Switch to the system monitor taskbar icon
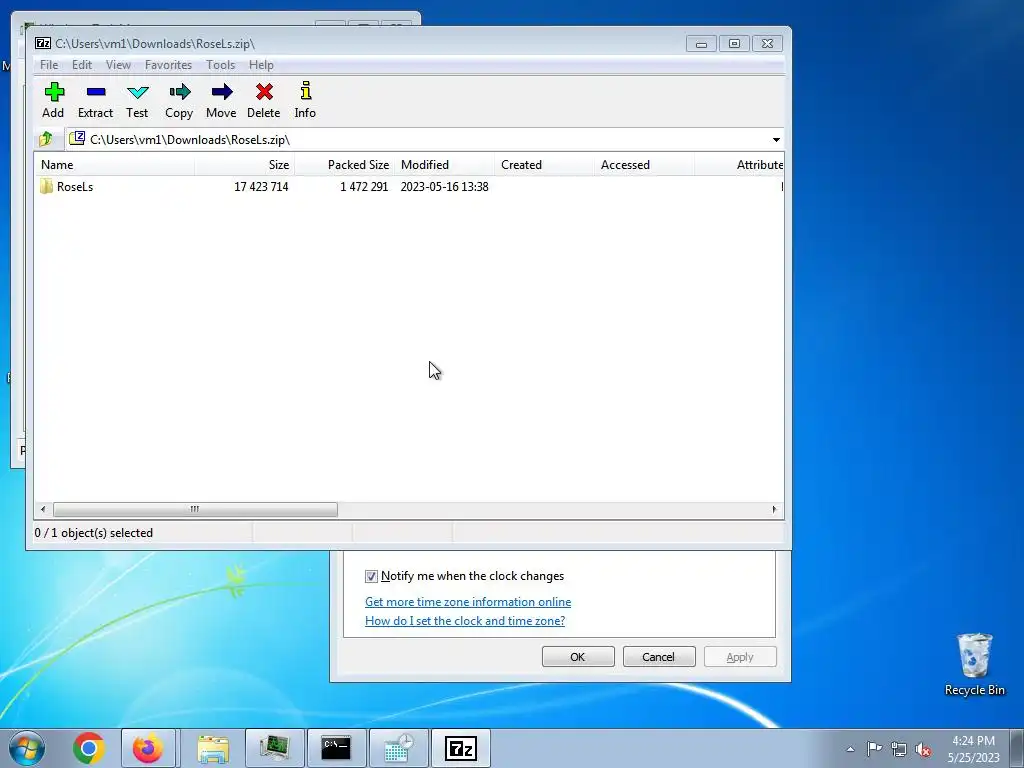The image size is (1024, 768). tap(274, 748)
